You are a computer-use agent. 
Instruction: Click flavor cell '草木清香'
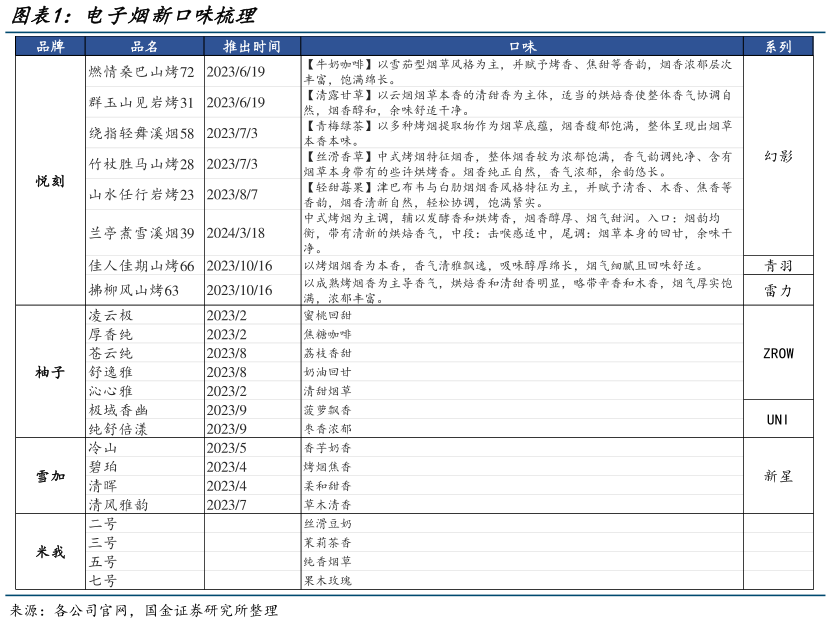[328, 505]
